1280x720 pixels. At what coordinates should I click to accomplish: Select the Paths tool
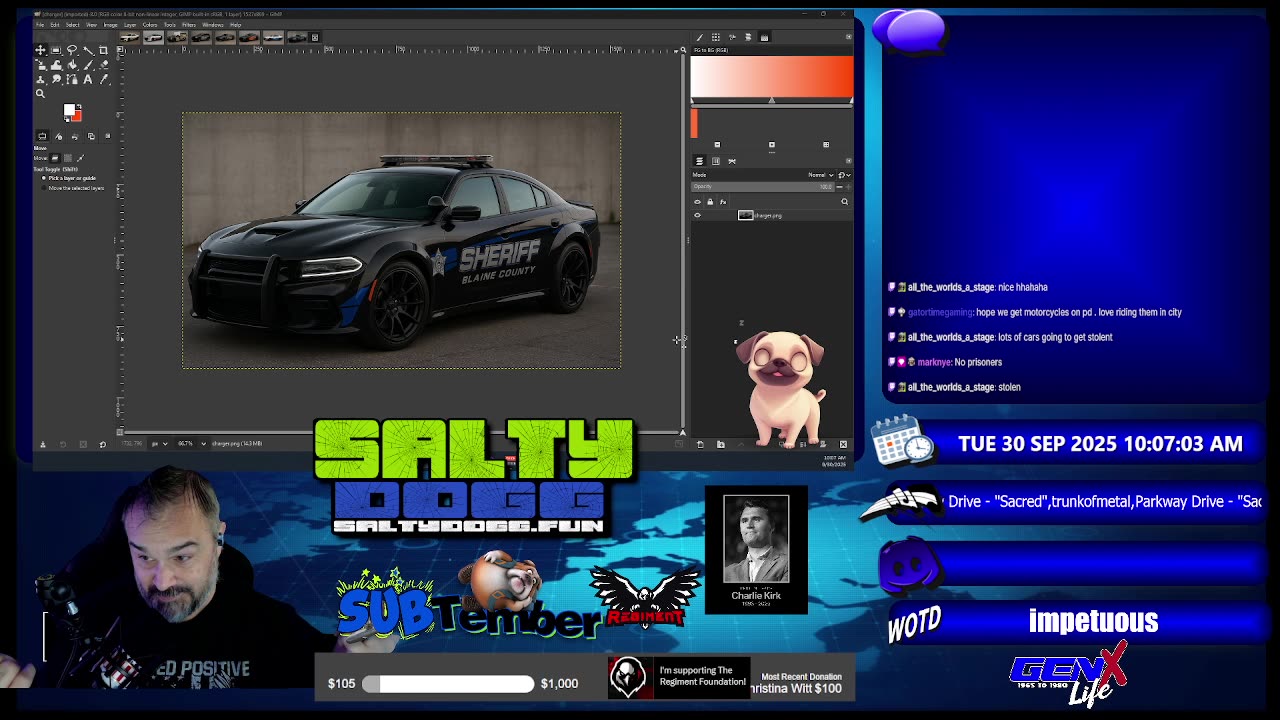pyautogui.click(x=72, y=79)
